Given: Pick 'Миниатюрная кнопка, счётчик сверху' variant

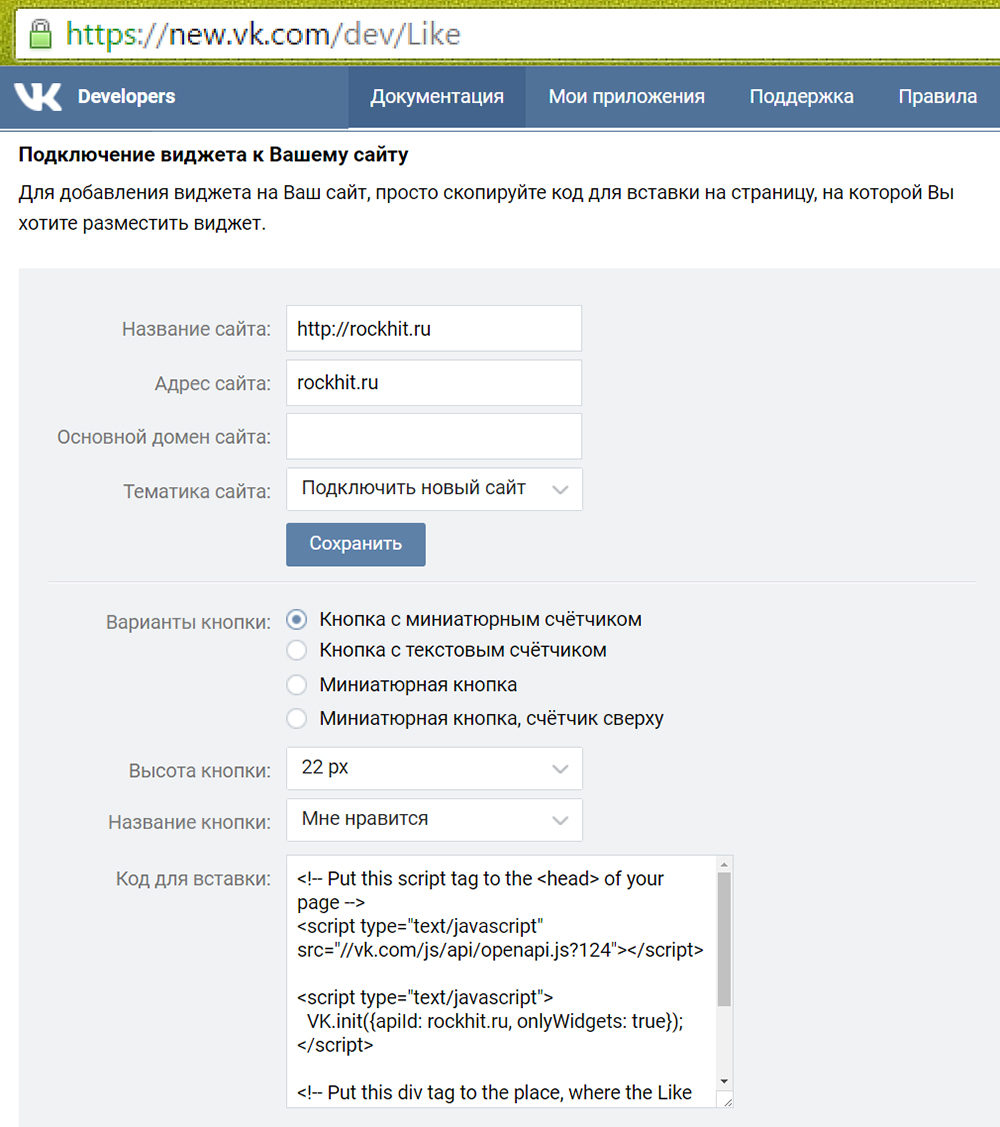Looking at the screenshot, I should click(x=297, y=718).
